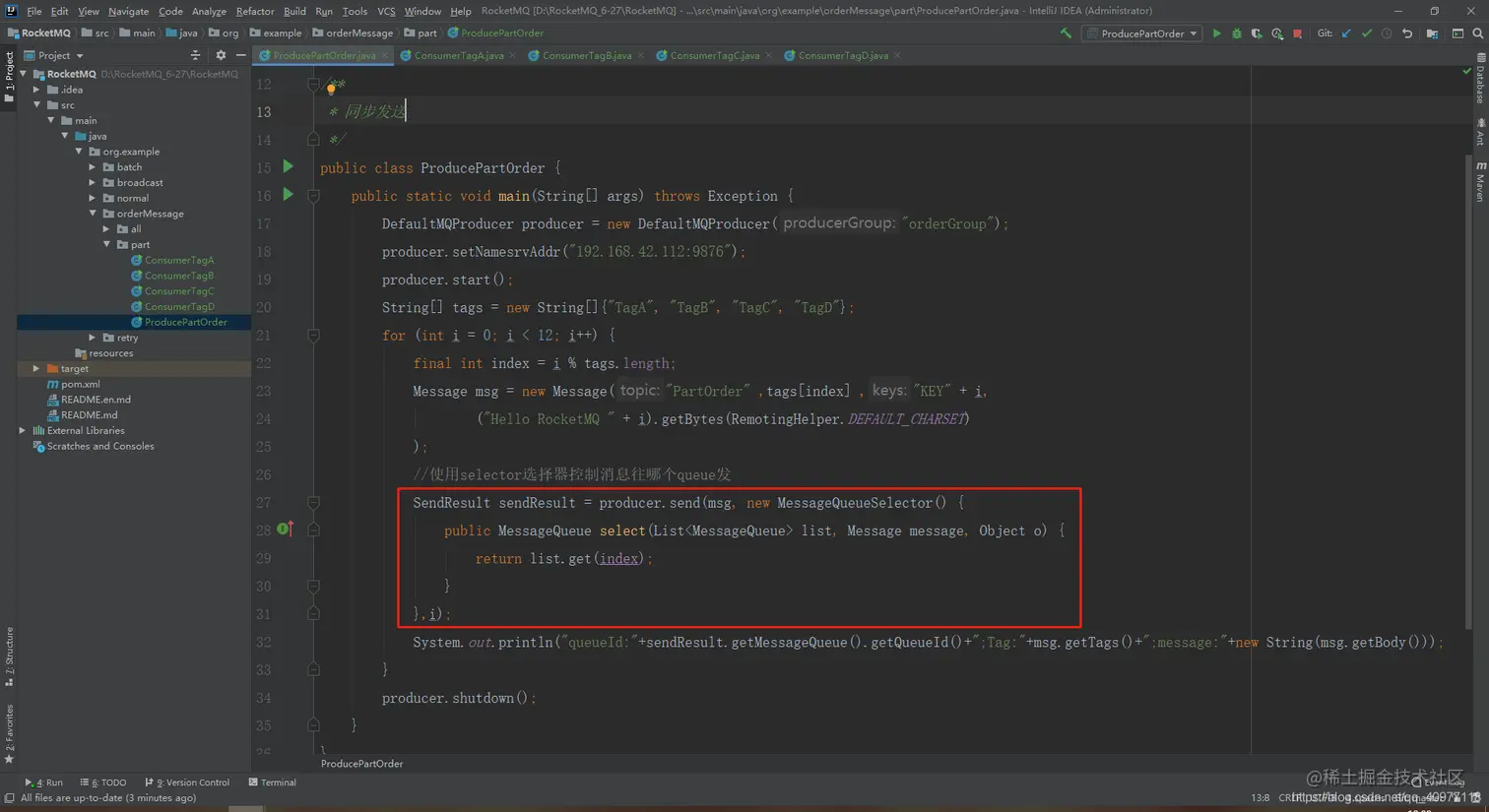
Task: Open the Analyze menu
Action: [209, 11]
